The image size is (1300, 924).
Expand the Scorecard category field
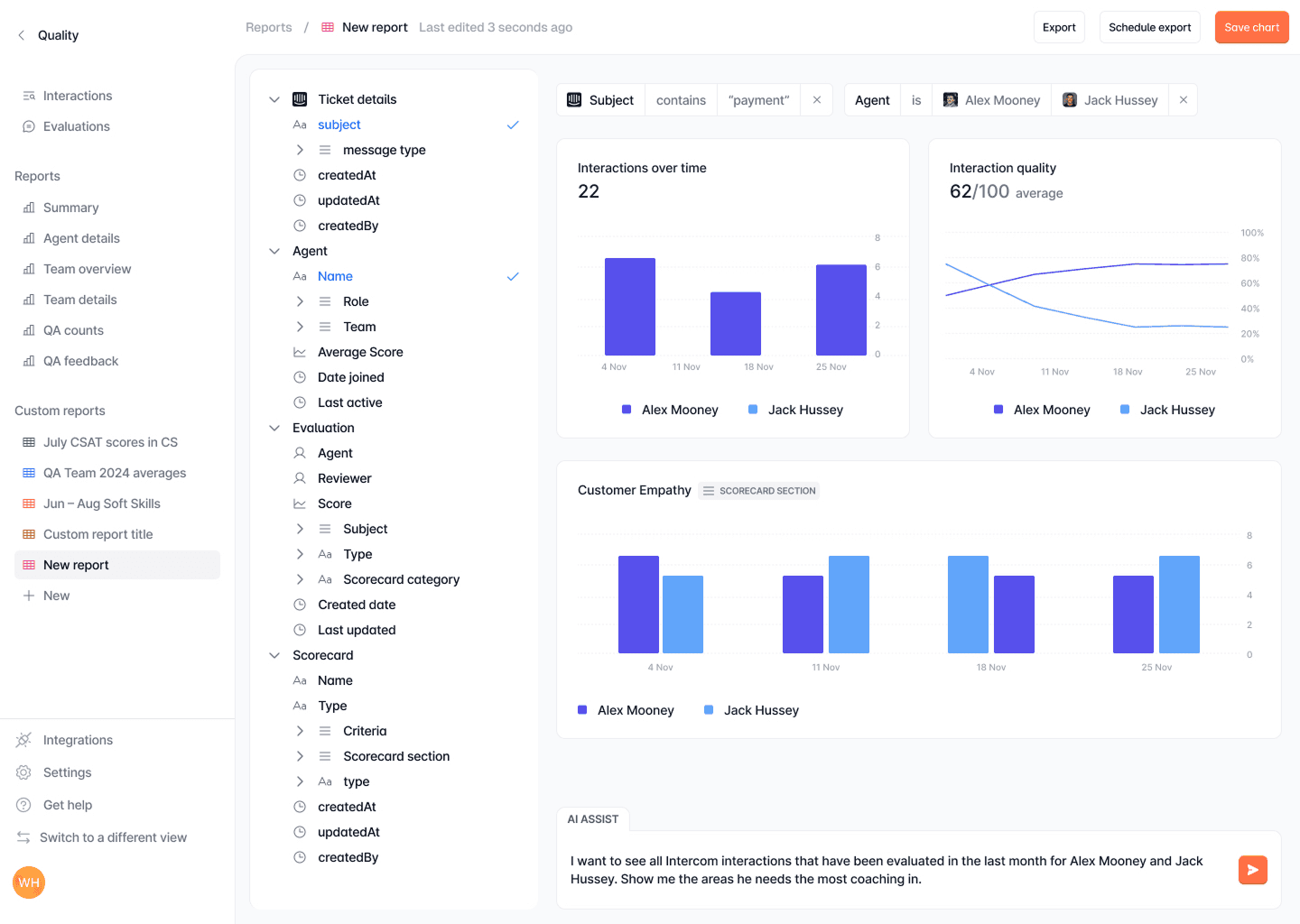click(300, 579)
